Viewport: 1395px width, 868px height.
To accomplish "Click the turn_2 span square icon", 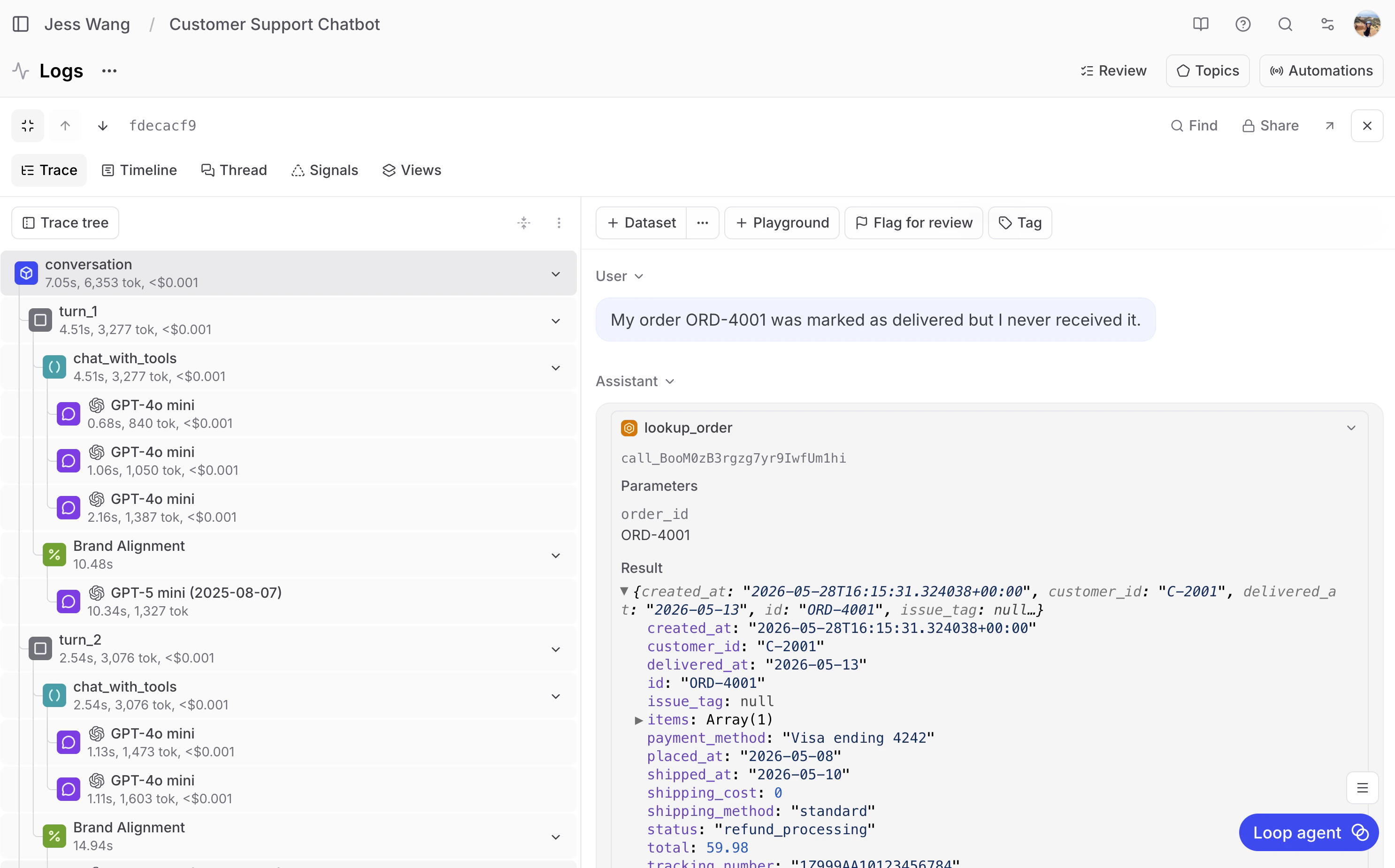I will (40, 649).
